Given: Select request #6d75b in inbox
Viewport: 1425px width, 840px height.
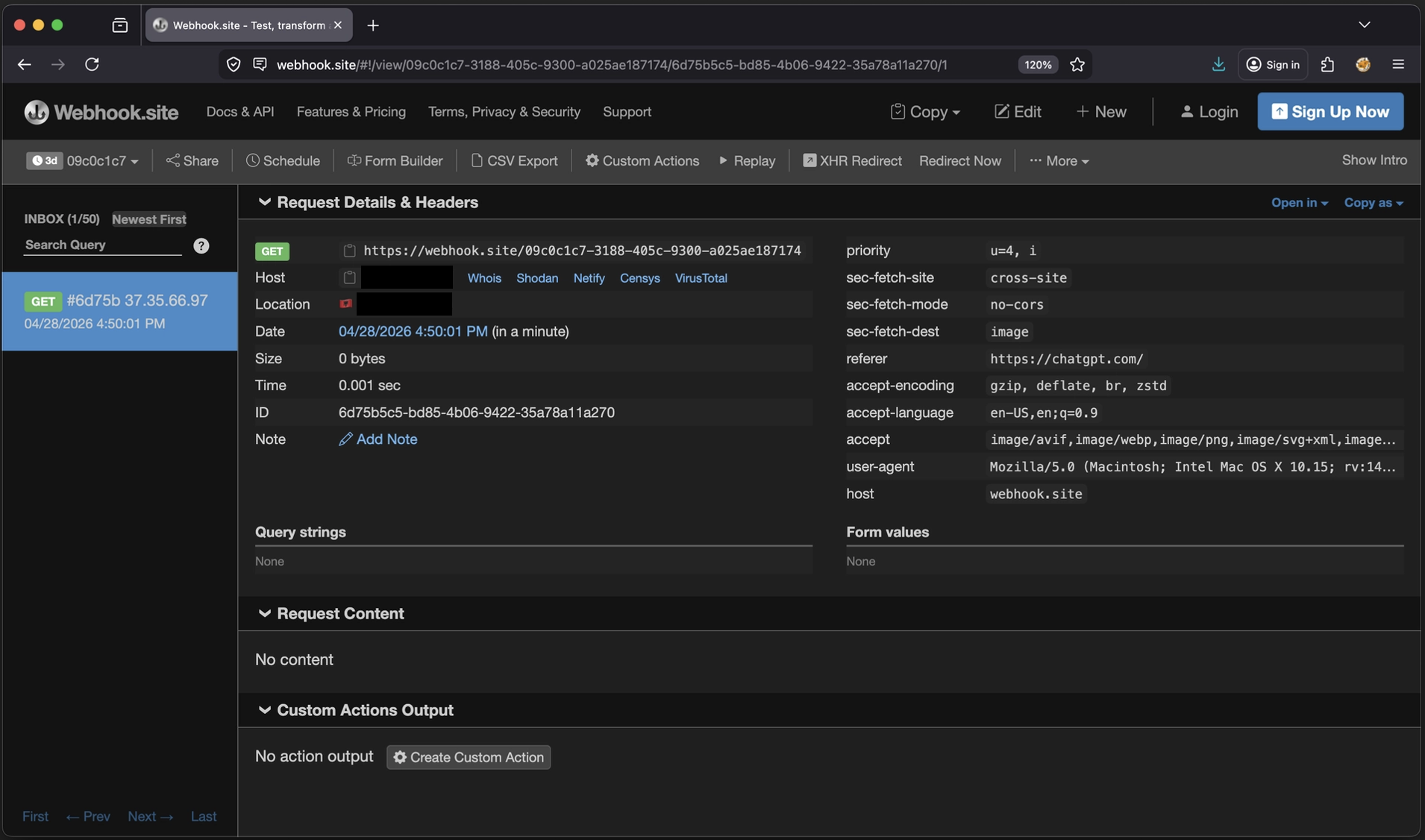Looking at the screenshot, I should (x=119, y=311).
